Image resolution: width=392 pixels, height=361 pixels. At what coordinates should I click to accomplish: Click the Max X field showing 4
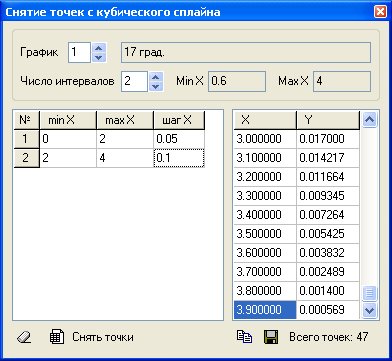[x=342, y=81]
